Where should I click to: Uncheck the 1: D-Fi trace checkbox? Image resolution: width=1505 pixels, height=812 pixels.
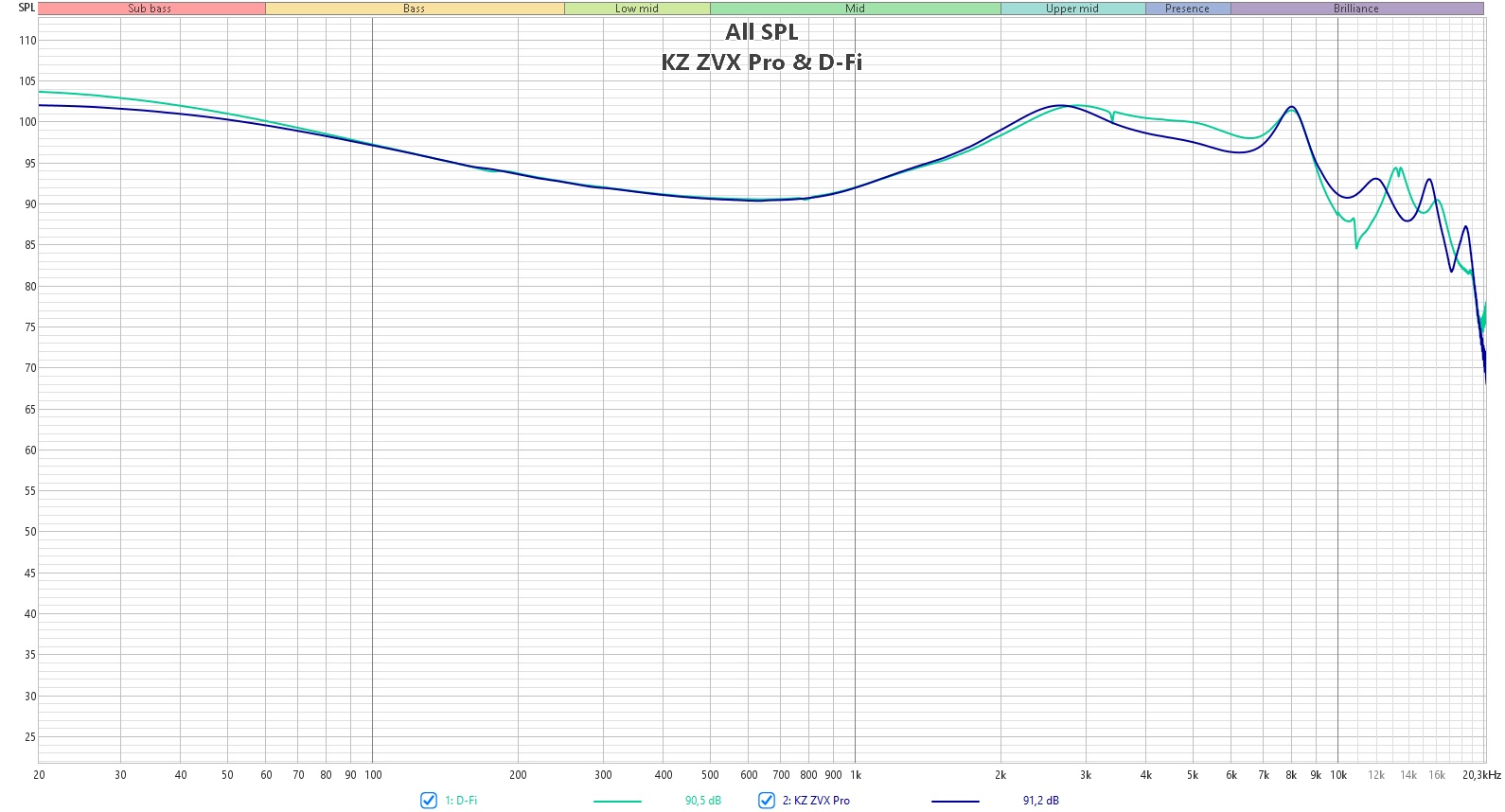coord(429,801)
